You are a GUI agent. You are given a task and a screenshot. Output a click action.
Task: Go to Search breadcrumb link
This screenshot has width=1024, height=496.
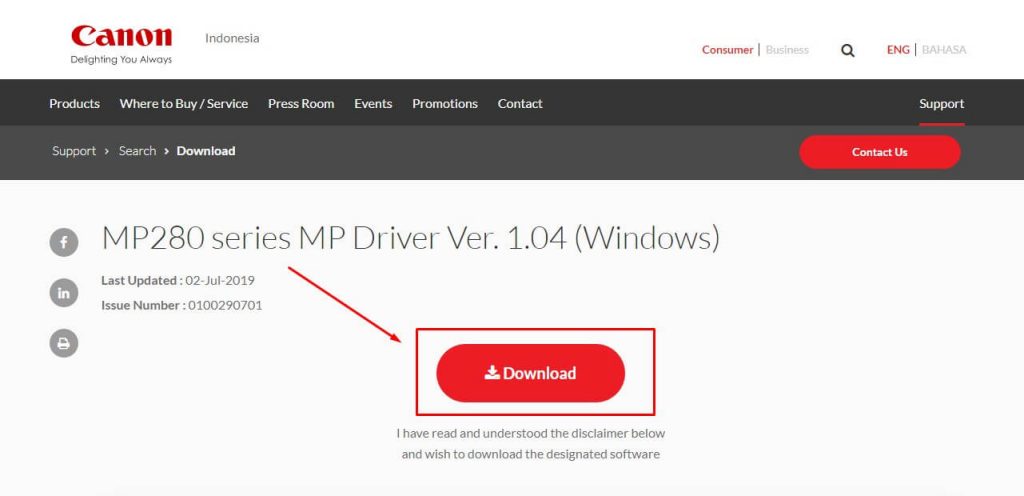(x=137, y=151)
